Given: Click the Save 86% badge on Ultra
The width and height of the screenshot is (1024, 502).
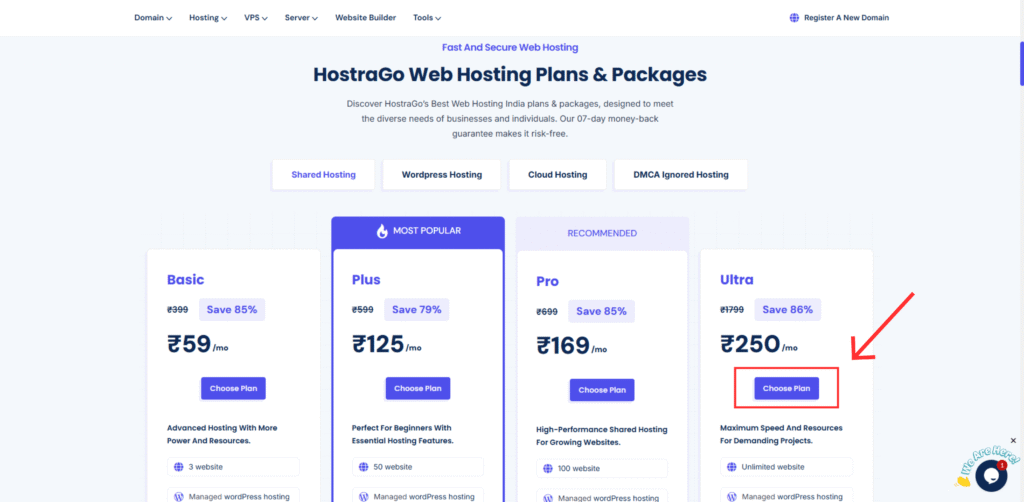Looking at the screenshot, I should pos(788,309).
